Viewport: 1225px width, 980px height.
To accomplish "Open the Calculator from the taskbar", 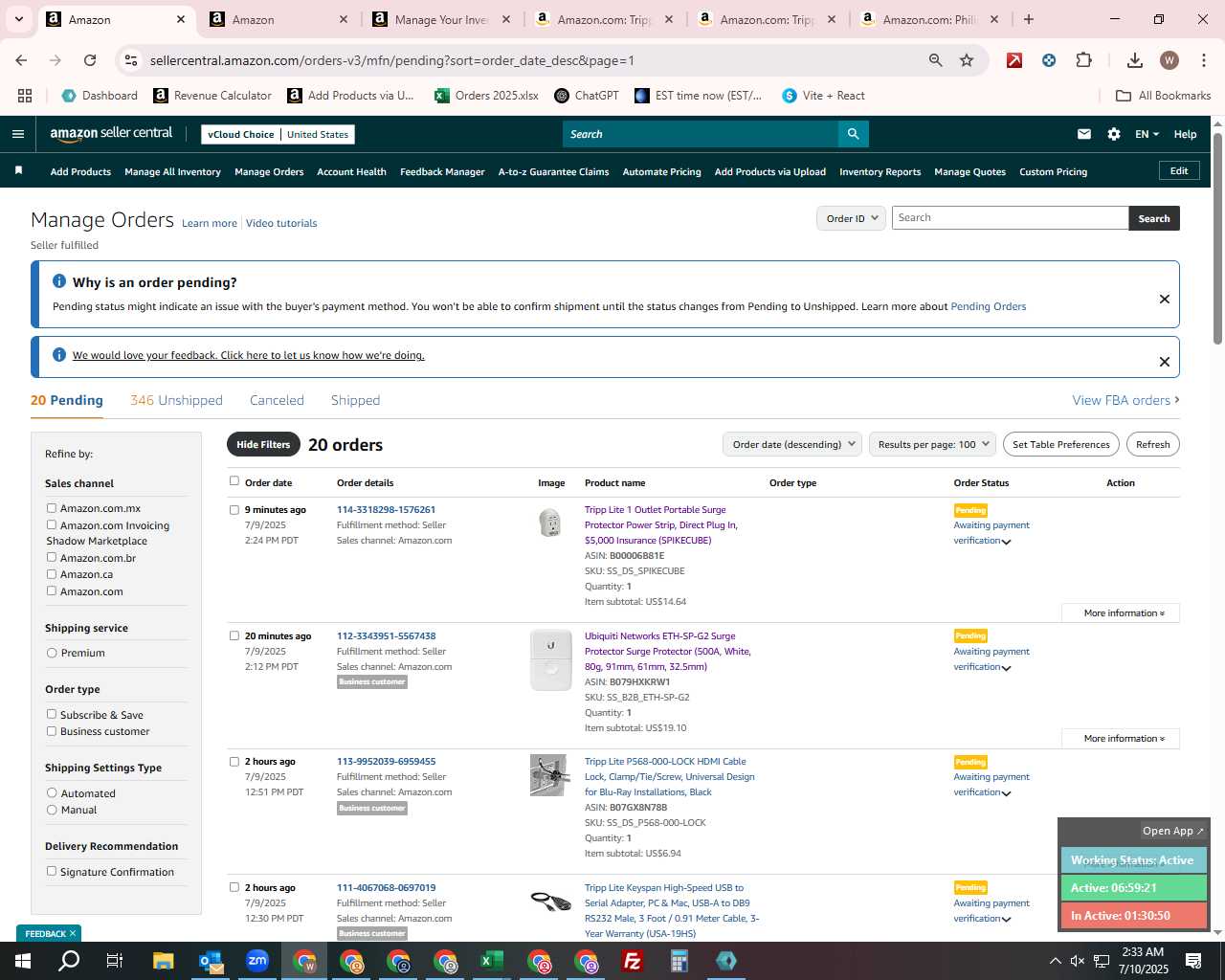I will click(679, 961).
